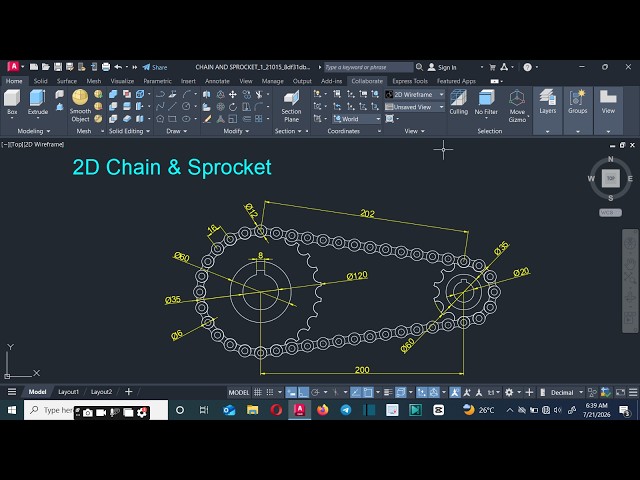Click the search magnifier icon

(419, 67)
